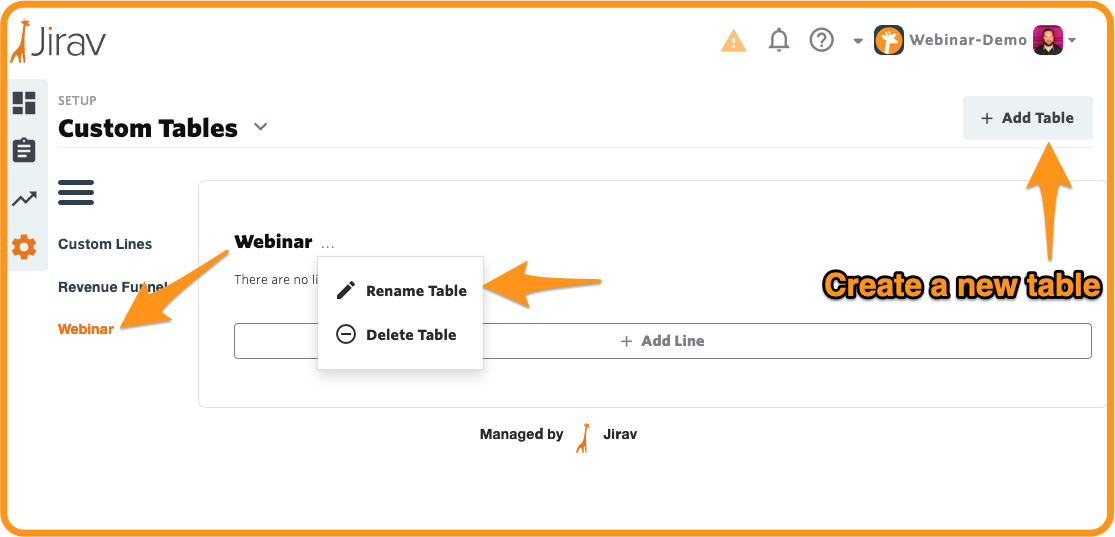Select the orange settings gear icon
This screenshot has height=537, width=1115.
click(24, 248)
